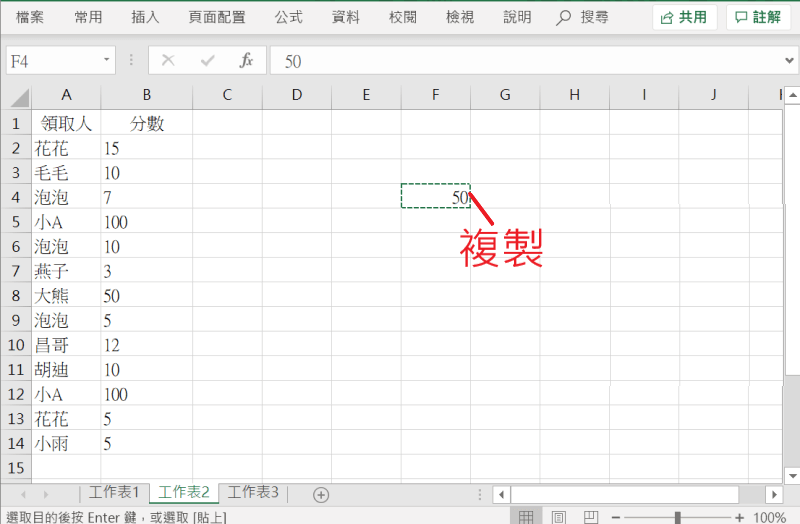
Task: Click cell F4 containing 50
Action: [x=436, y=197]
